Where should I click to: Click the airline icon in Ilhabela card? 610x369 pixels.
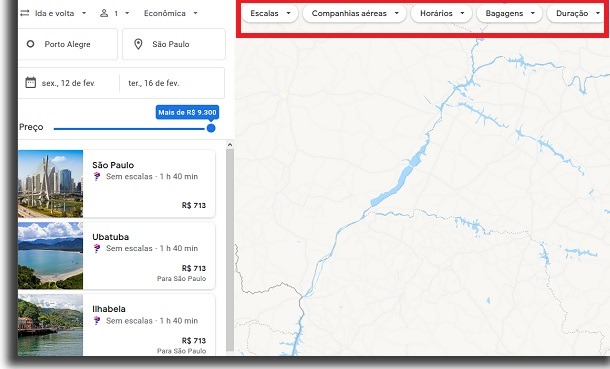pyautogui.click(x=97, y=320)
